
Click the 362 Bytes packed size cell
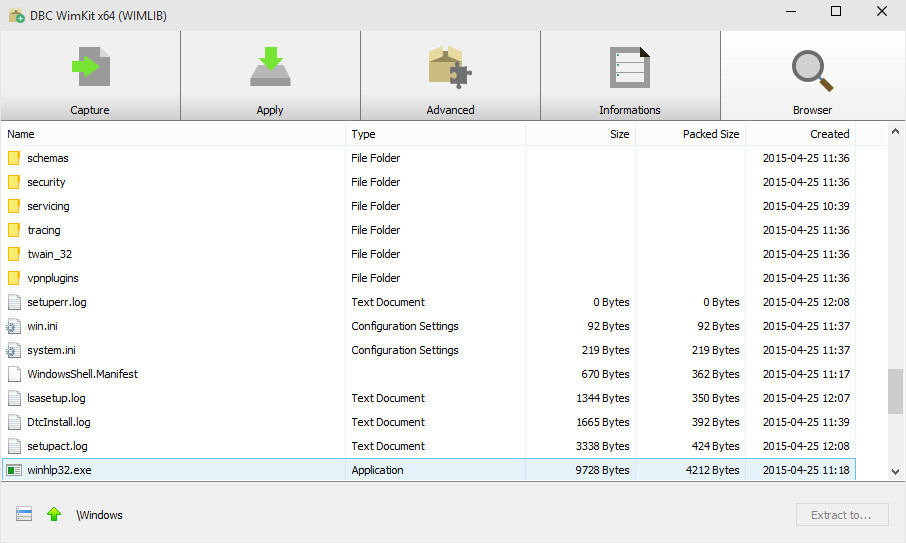click(715, 374)
